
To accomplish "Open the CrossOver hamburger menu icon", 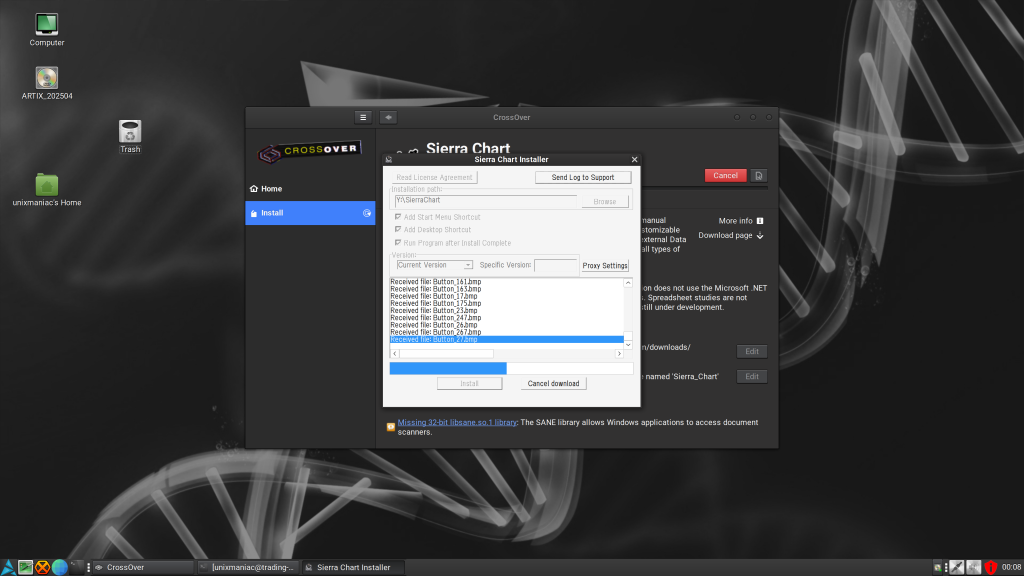I will click(362, 117).
